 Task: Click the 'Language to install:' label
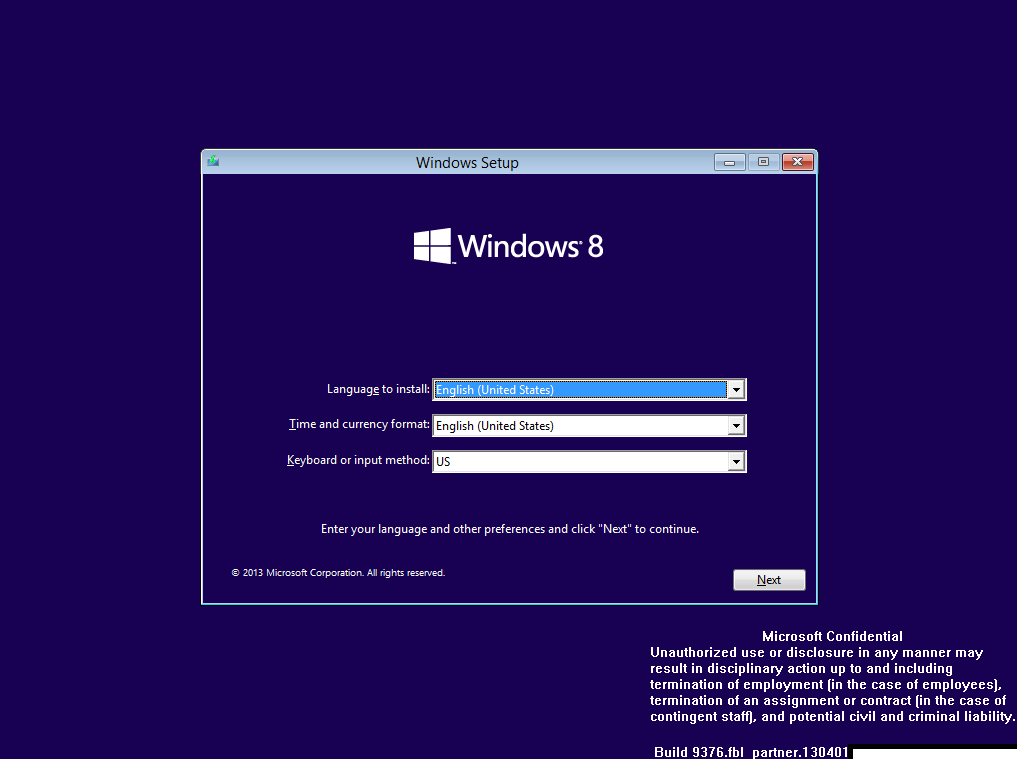tap(378, 389)
